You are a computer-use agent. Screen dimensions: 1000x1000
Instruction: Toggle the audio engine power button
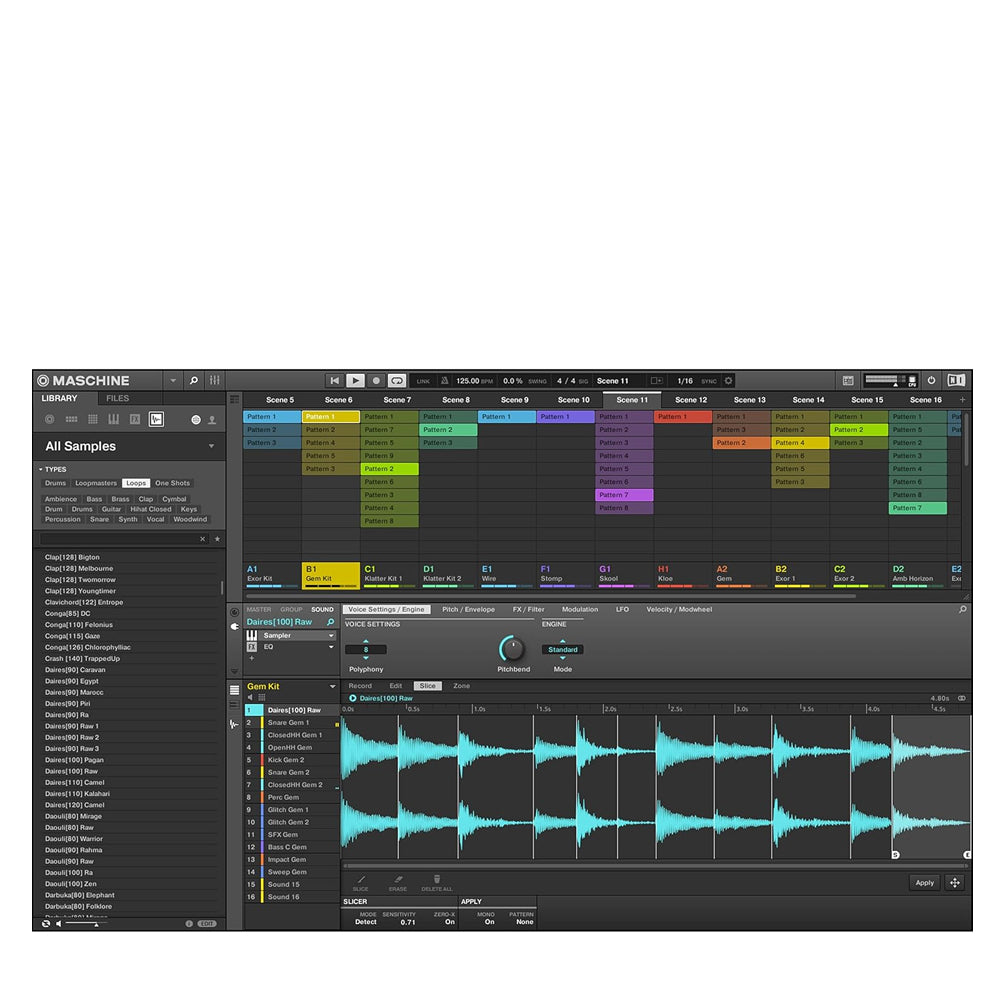(x=932, y=381)
